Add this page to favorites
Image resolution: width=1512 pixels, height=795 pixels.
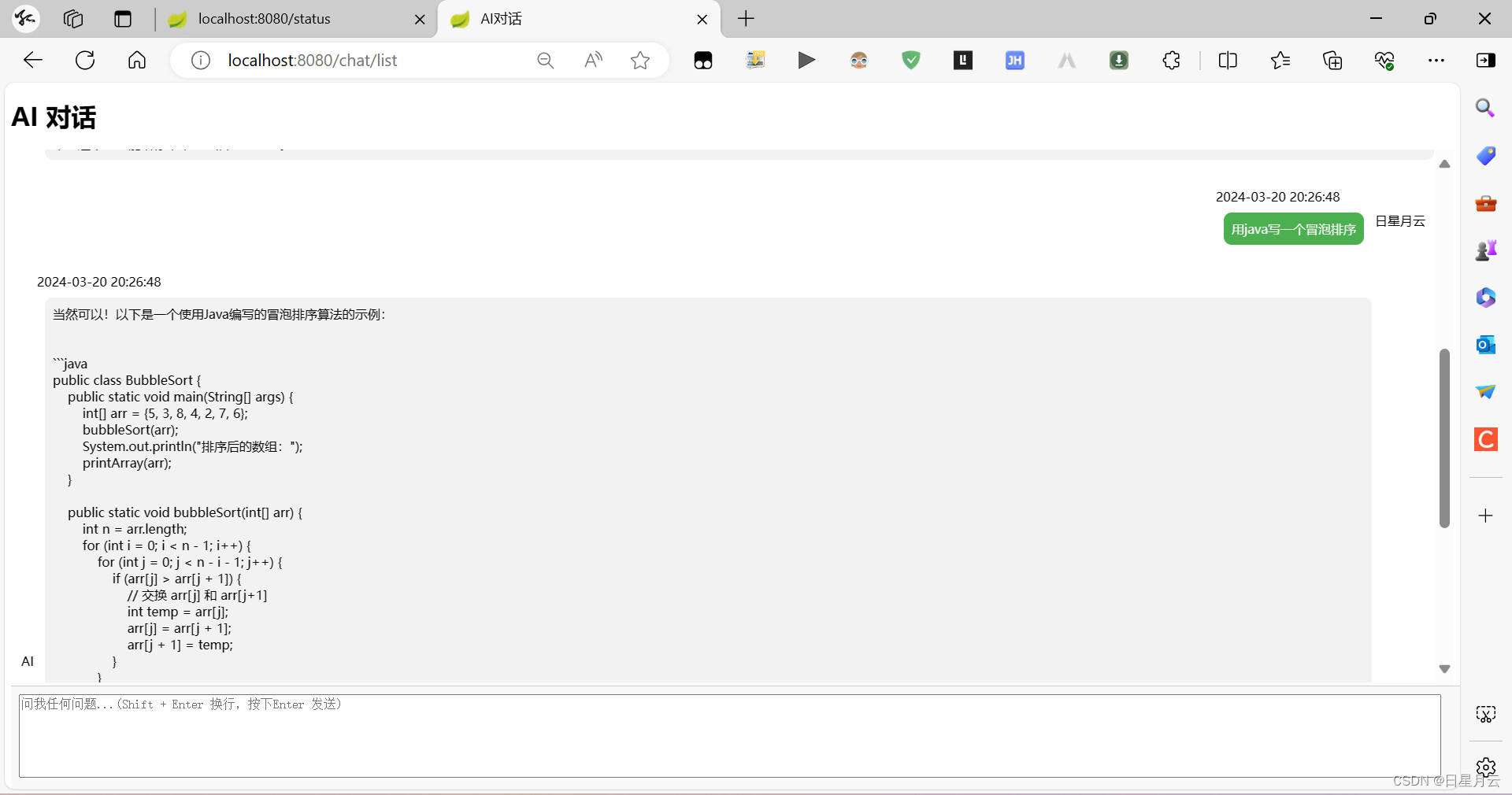(640, 61)
